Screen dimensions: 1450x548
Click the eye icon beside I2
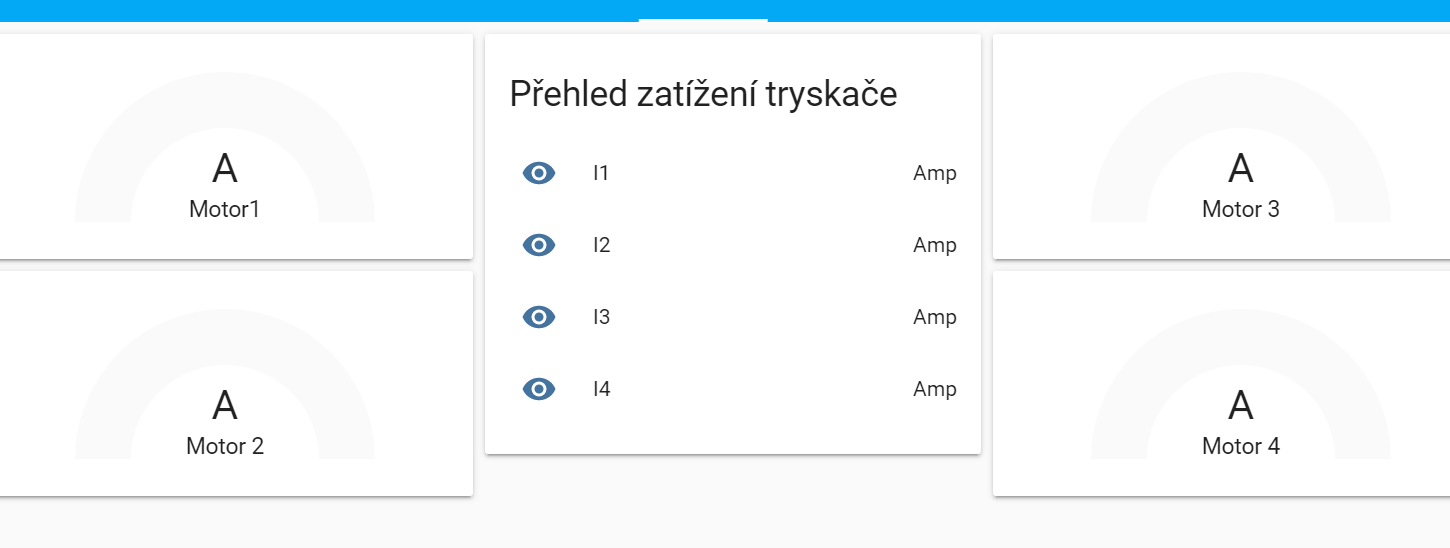pos(539,245)
